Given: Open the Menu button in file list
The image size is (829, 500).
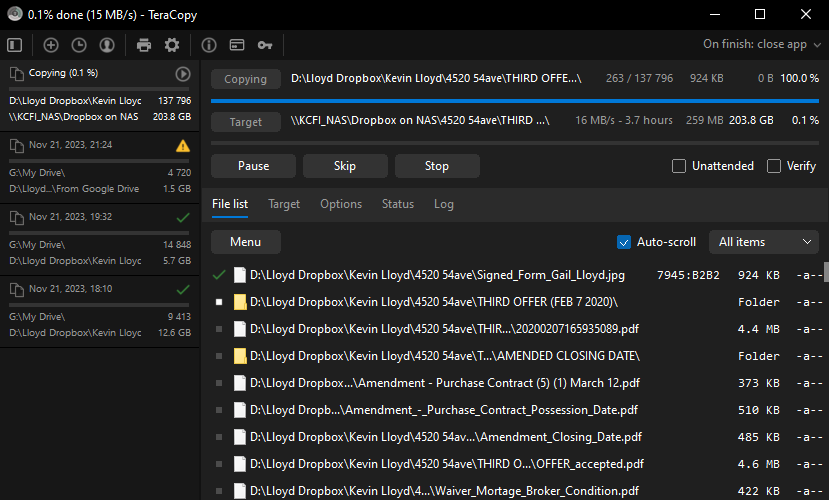Looking at the screenshot, I should point(246,242).
